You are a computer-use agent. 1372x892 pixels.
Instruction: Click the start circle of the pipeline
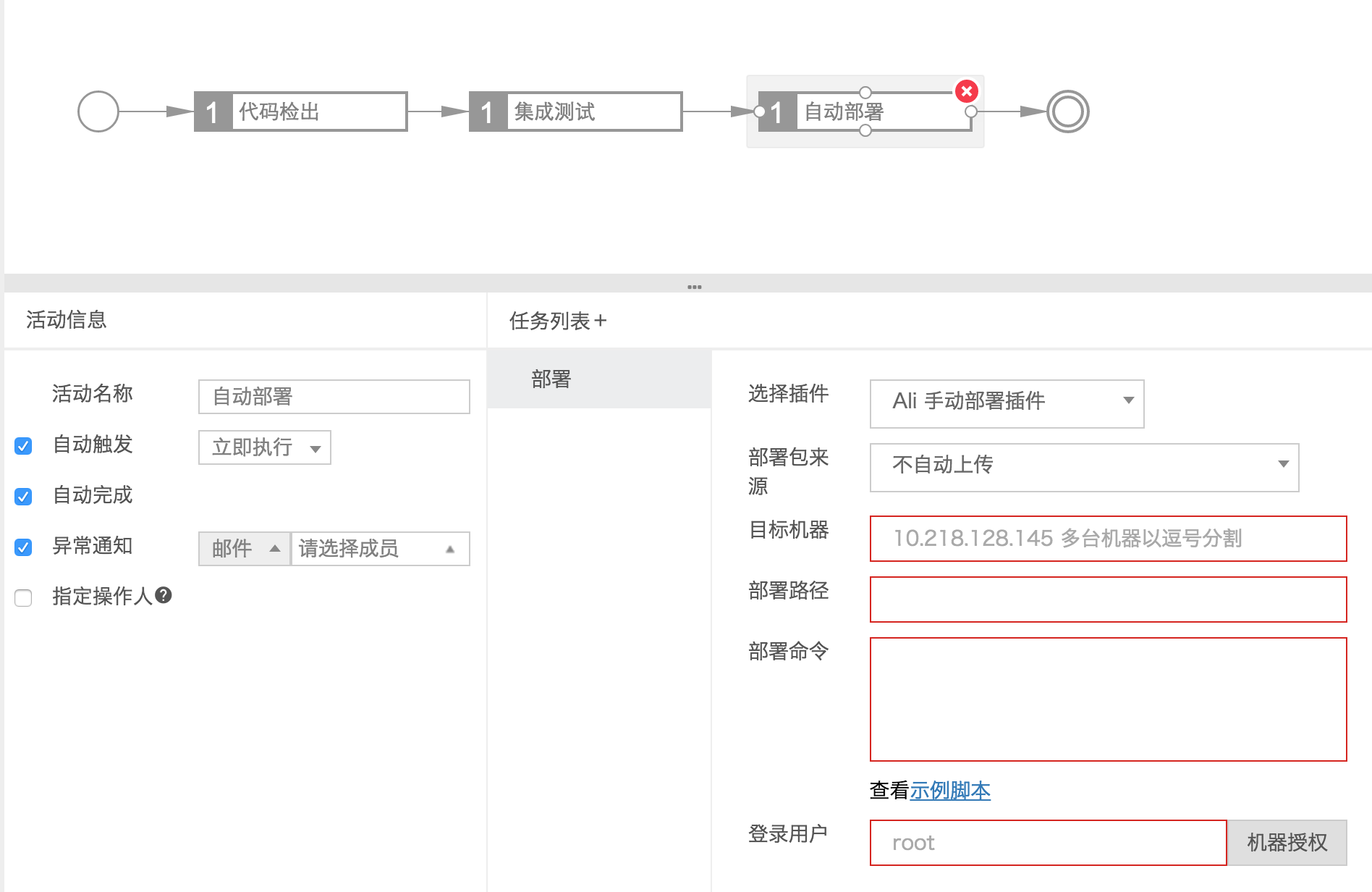coord(98,111)
